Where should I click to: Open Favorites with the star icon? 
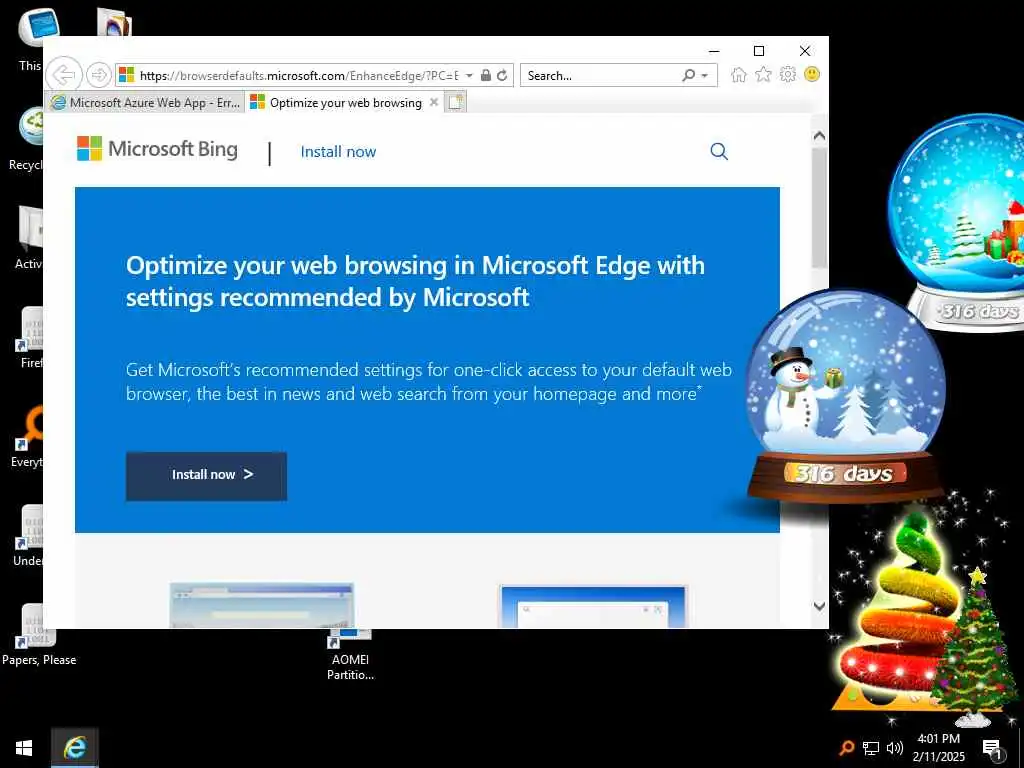click(763, 74)
